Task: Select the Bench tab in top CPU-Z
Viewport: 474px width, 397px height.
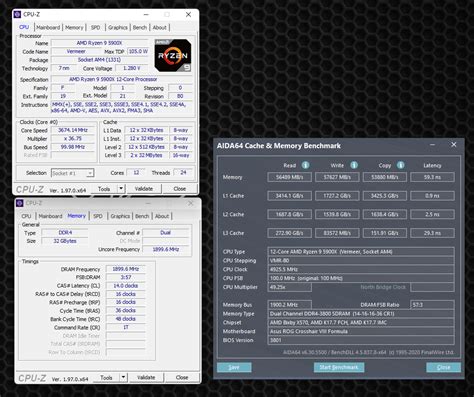Action: 140,28
